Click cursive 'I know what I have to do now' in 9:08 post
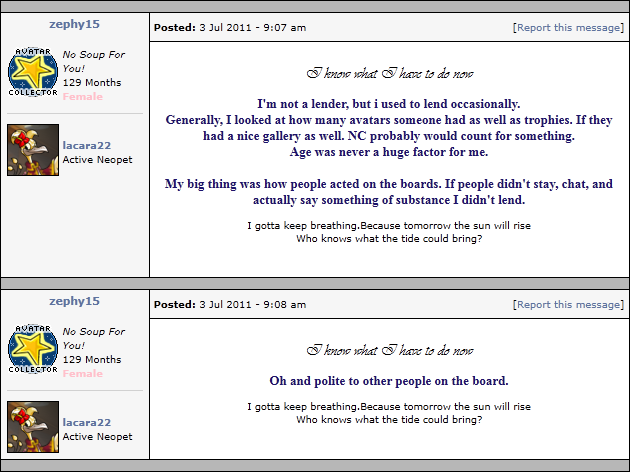 click(x=390, y=351)
